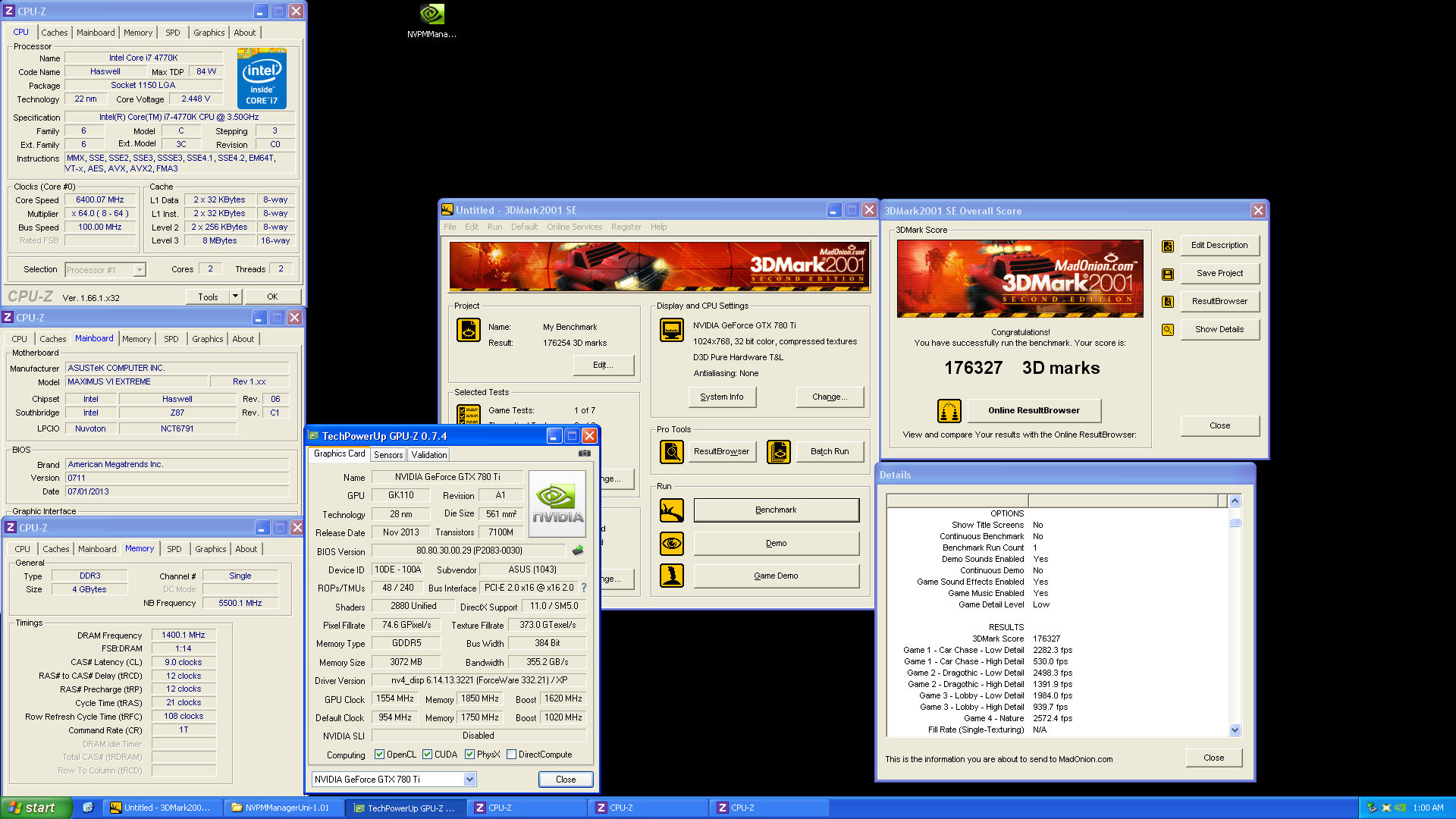
Task: Click the Show Details magnifier icon
Action: tap(1168, 330)
